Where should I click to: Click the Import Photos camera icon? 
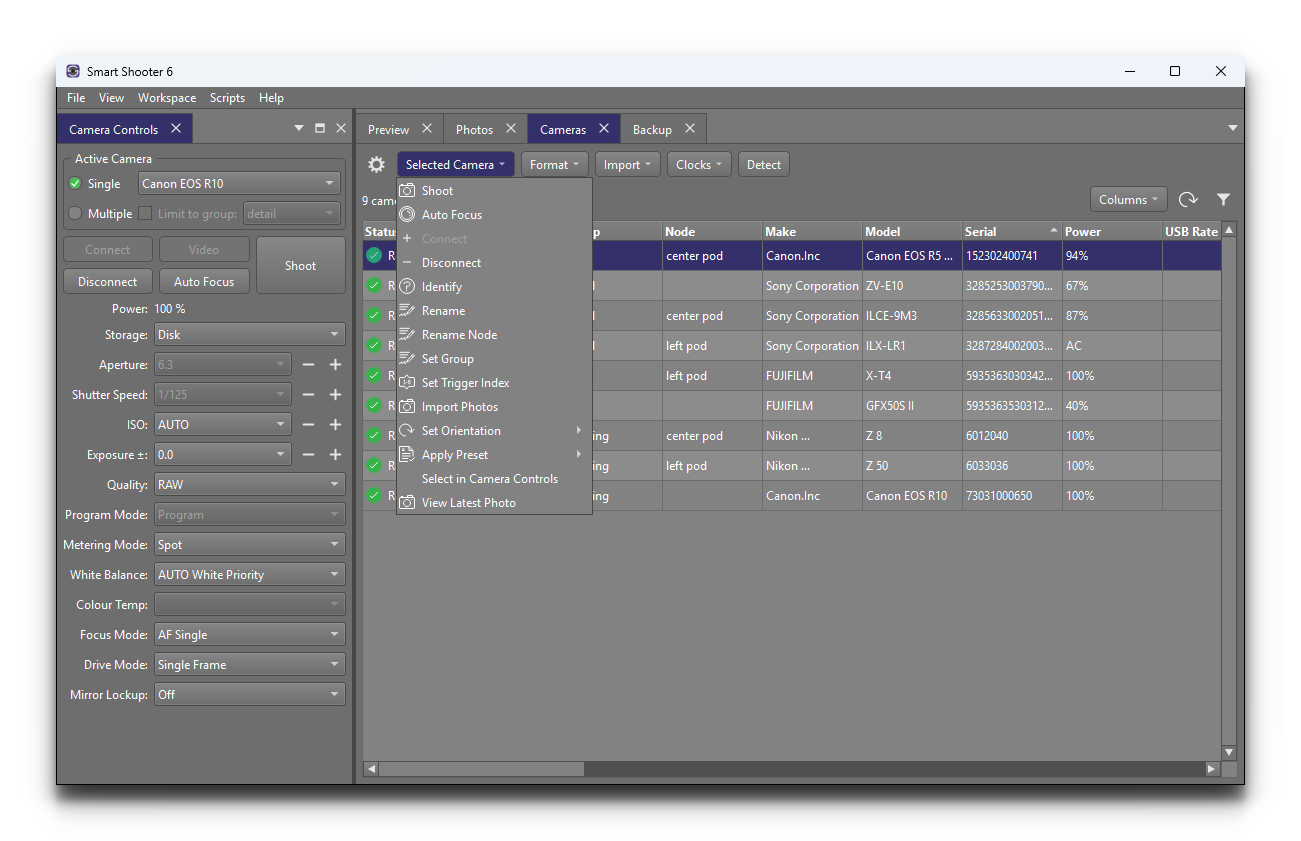pos(407,407)
